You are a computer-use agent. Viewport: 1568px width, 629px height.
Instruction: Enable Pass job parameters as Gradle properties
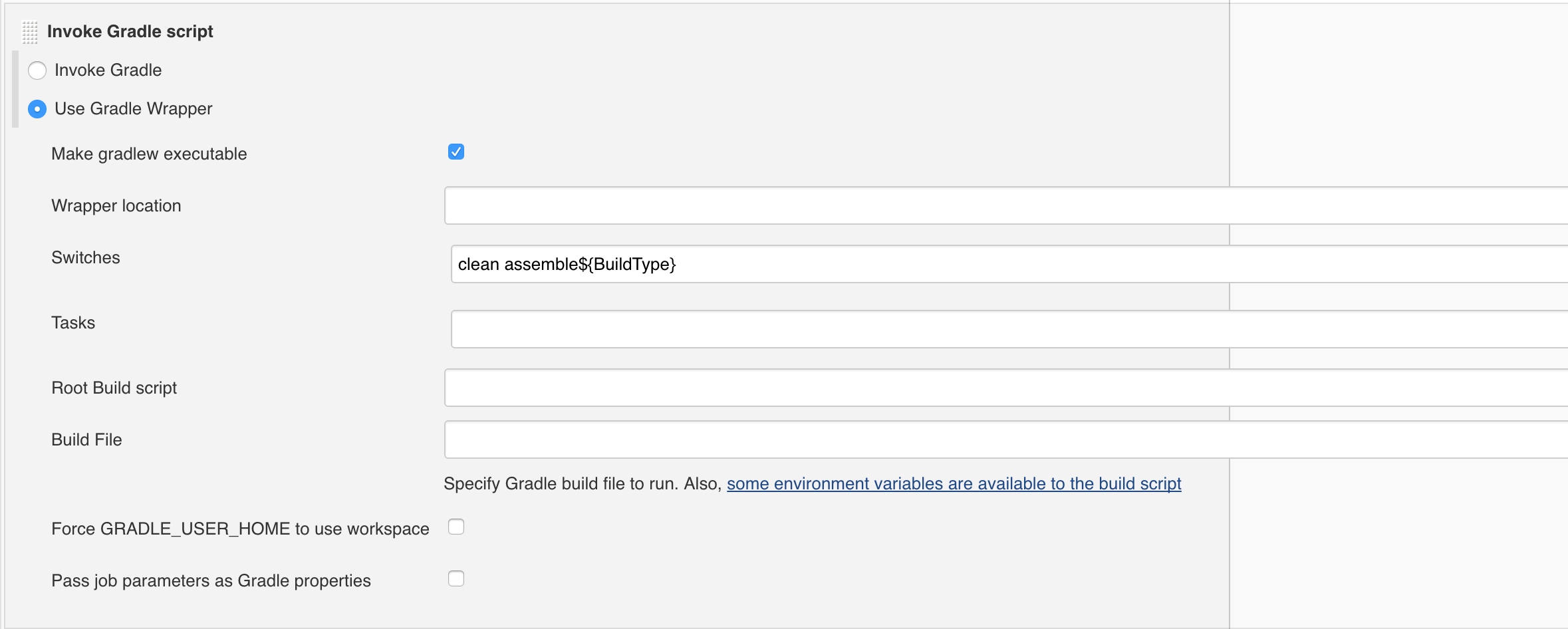[456, 578]
